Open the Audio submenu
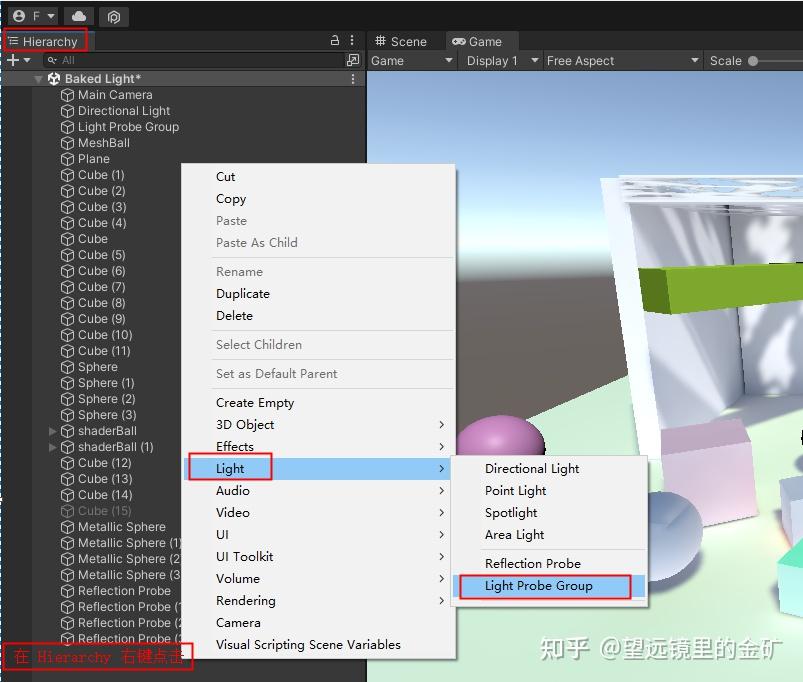803x682 pixels. point(319,491)
